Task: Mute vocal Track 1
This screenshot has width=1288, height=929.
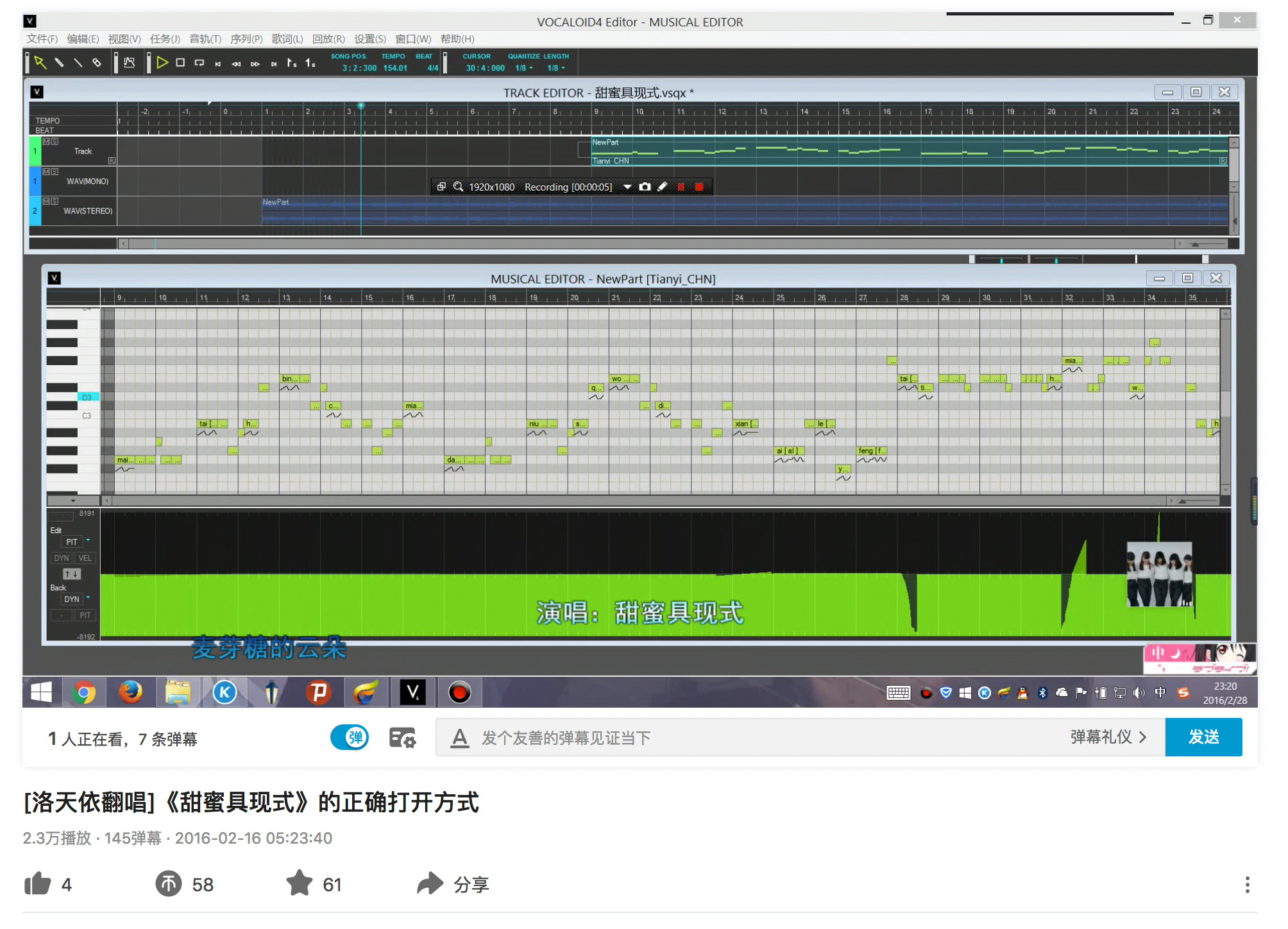Action: [46, 141]
